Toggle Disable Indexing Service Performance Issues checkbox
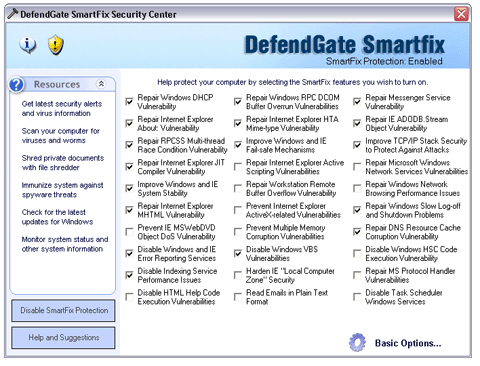The width and height of the screenshot is (480, 366). 129,275
